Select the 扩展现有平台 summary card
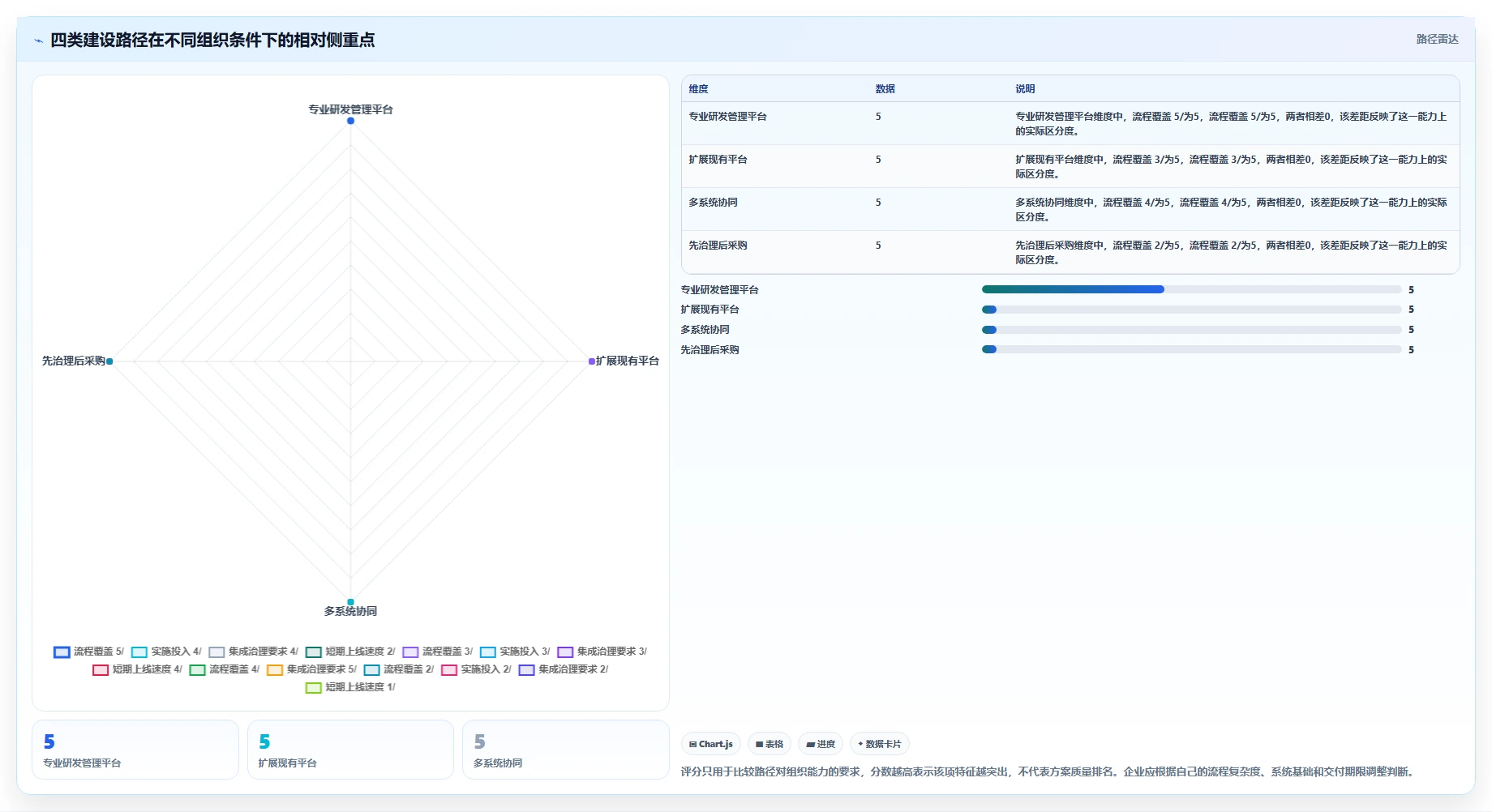Image resolution: width=1492 pixels, height=812 pixels. 350,750
